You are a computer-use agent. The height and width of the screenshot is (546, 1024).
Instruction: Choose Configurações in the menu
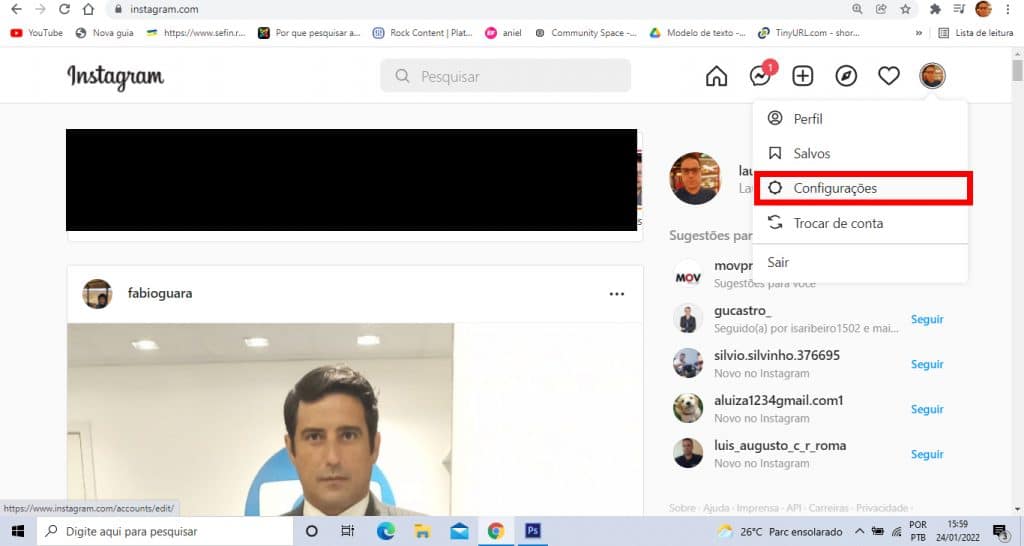(x=863, y=188)
